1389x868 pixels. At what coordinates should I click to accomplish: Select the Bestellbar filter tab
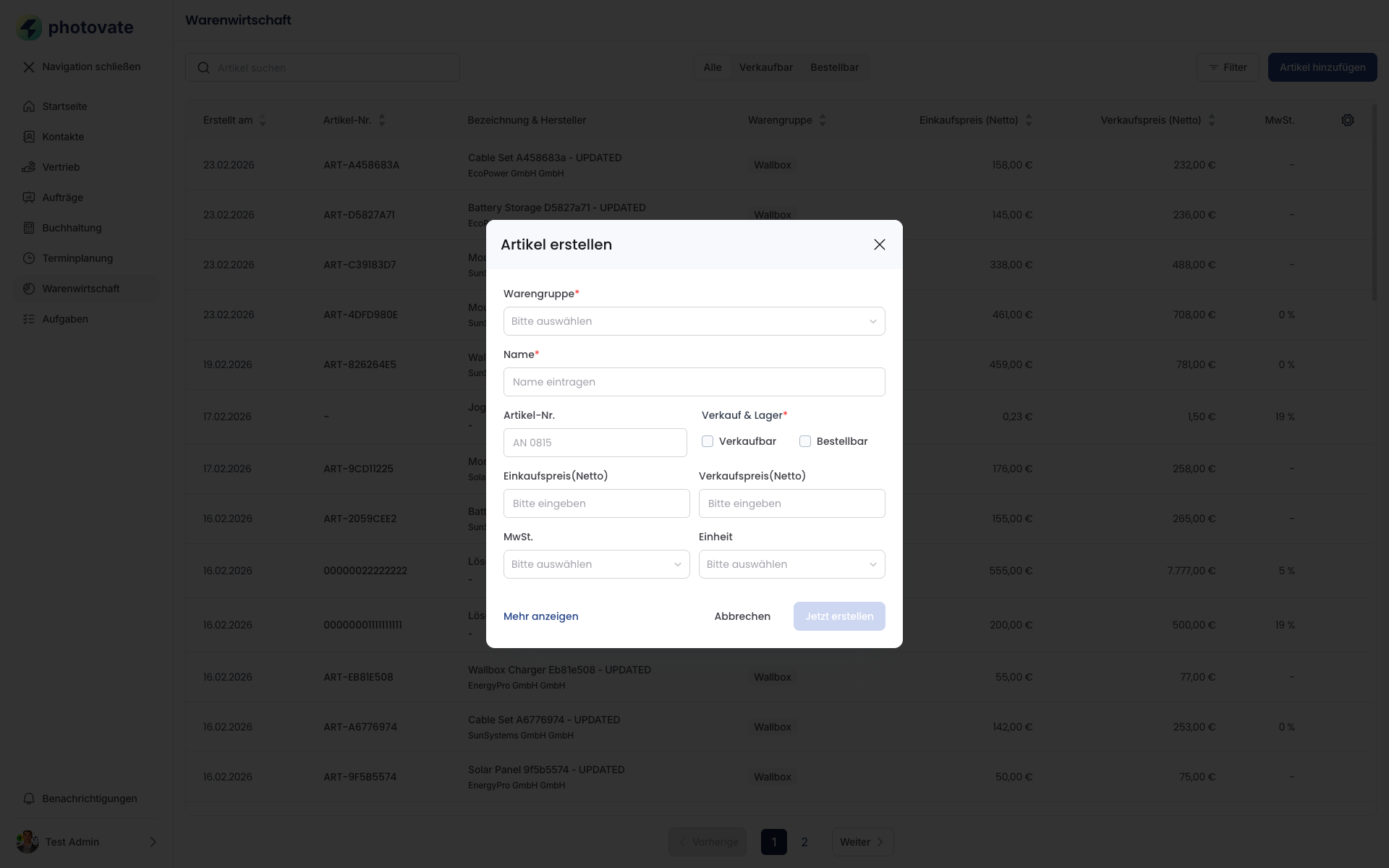click(834, 67)
